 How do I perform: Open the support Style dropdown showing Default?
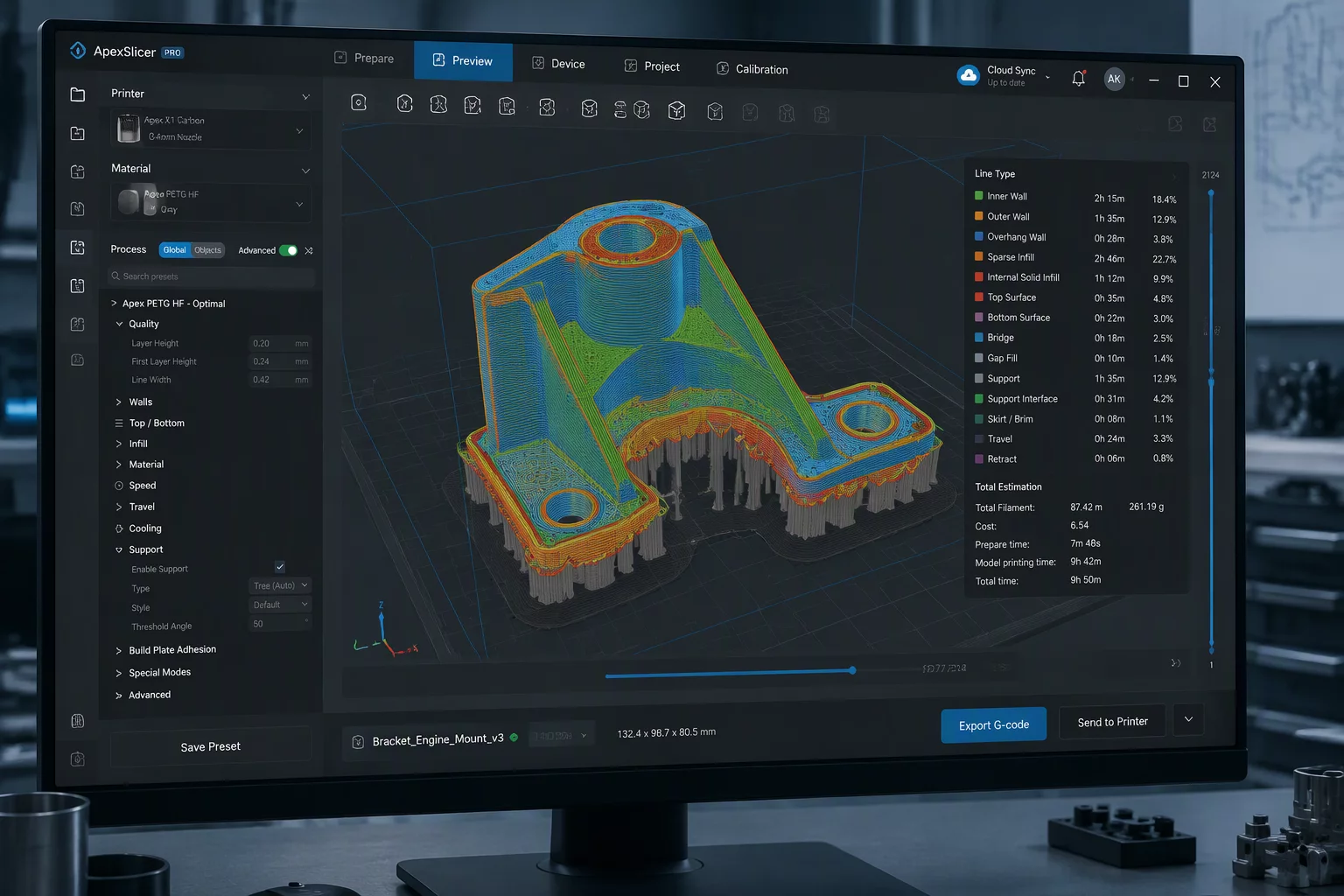point(280,605)
